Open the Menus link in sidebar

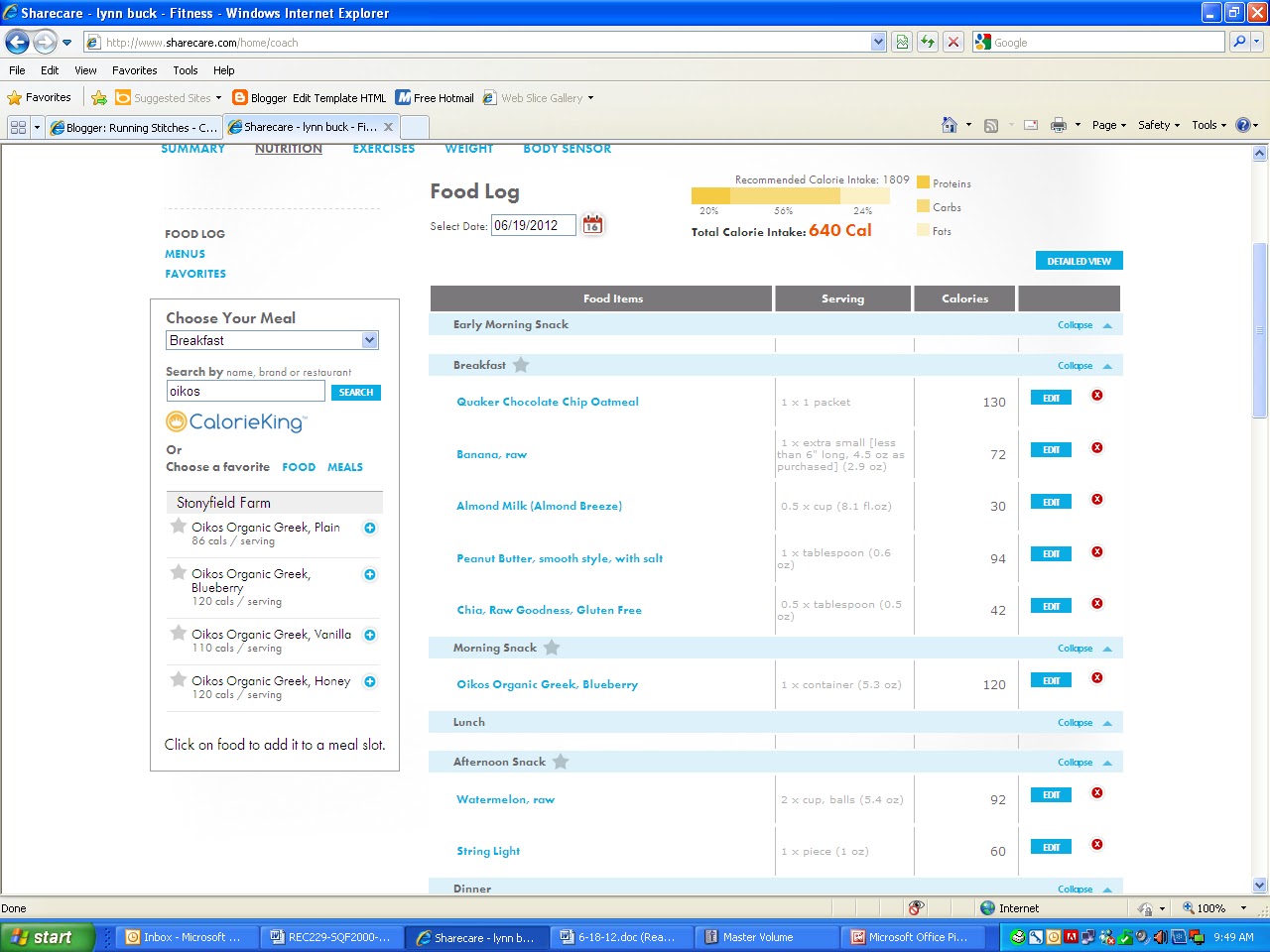click(186, 254)
